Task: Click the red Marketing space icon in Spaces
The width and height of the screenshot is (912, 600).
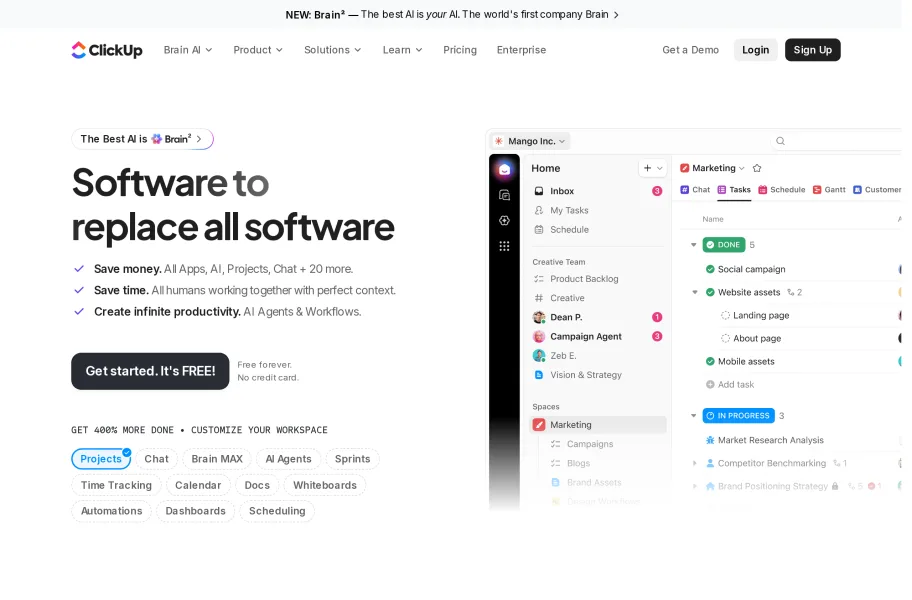Action: [539, 424]
